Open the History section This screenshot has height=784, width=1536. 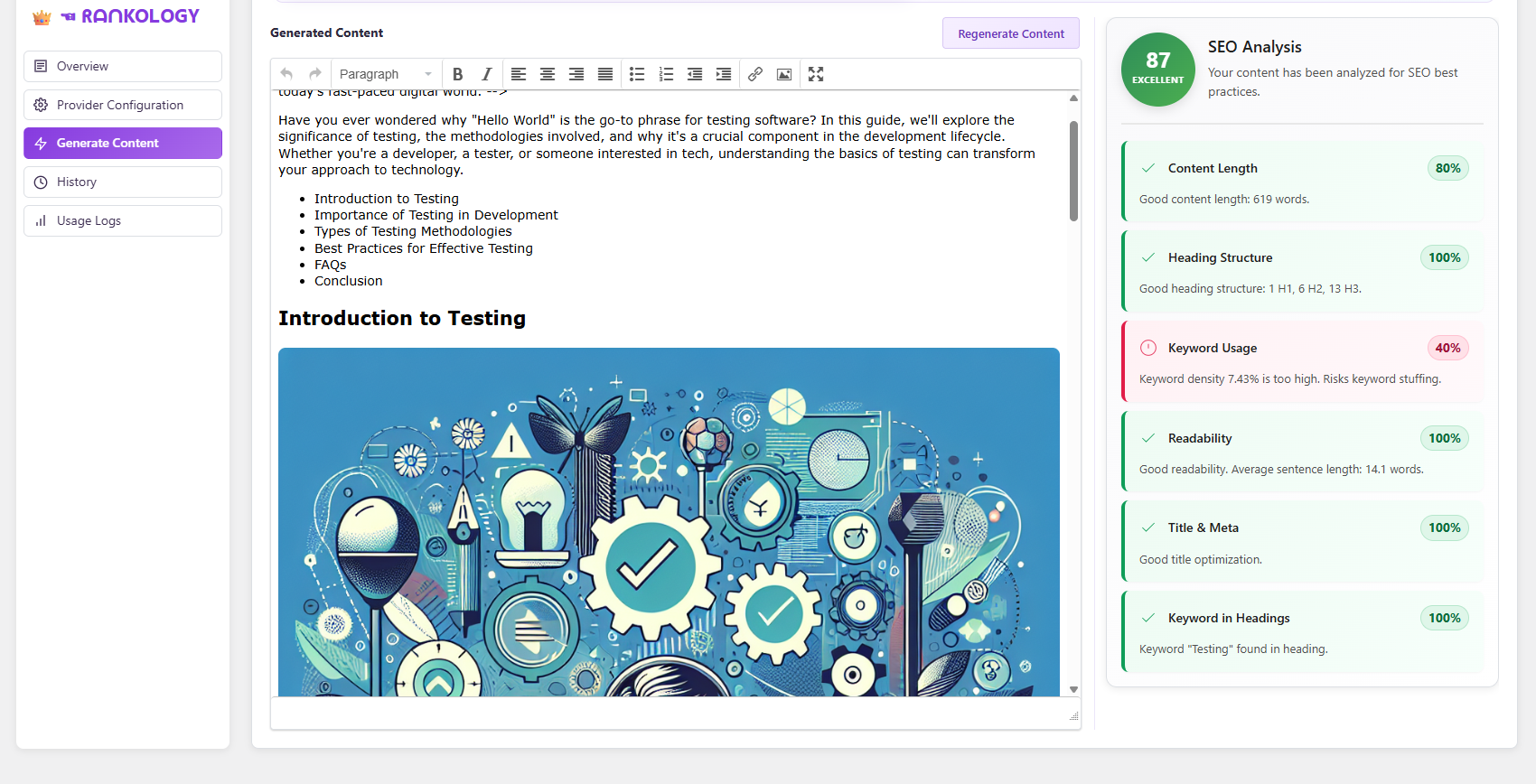click(123, 182)
